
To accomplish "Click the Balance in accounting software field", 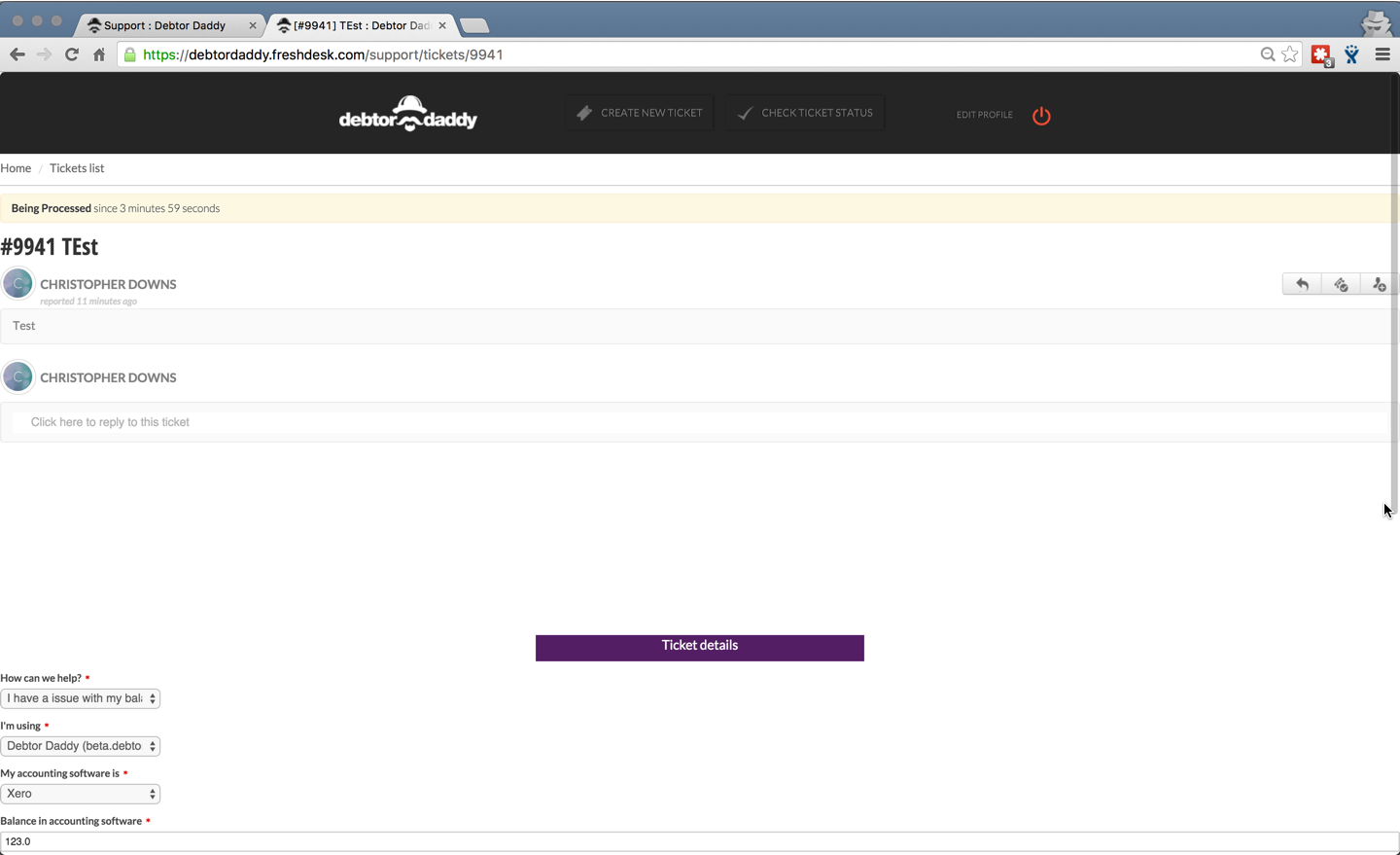I will pos(700,842).
